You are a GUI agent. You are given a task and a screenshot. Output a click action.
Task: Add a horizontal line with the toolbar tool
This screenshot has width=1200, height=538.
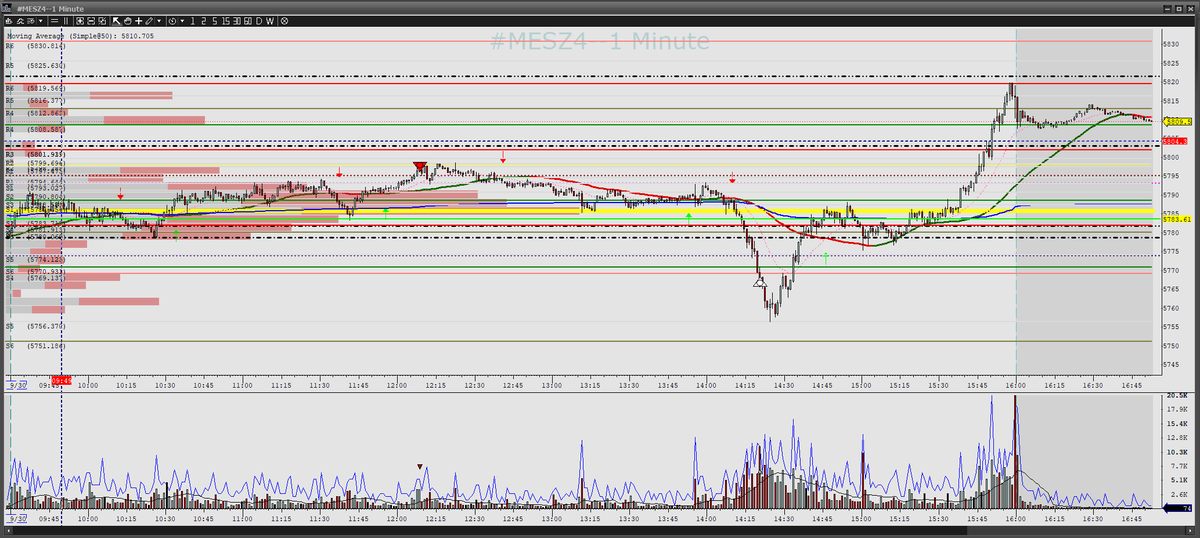point(54,21)
